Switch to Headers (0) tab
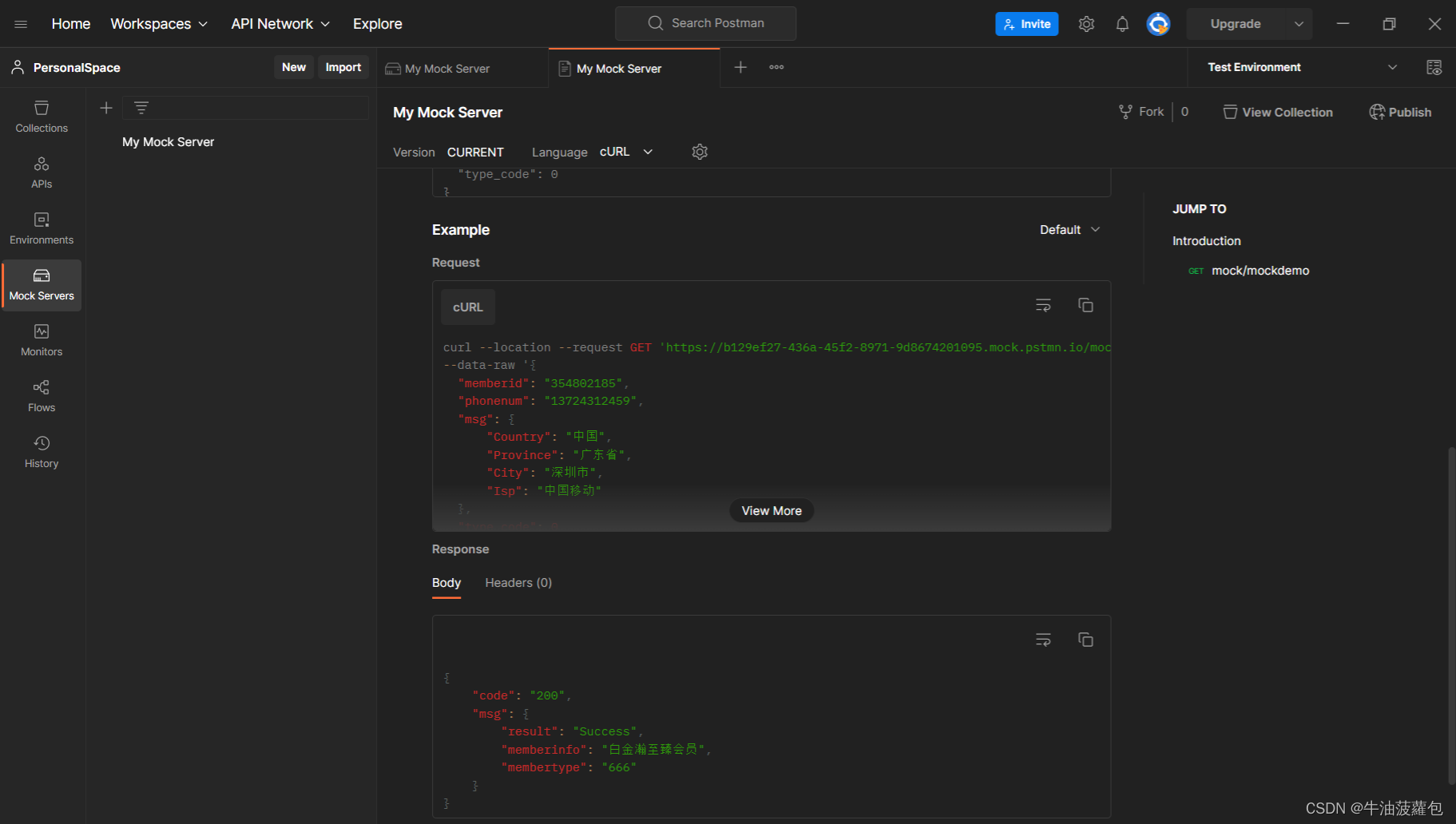Image resolution: width=1456 pixels, height=824 pixels. click(x=518, y=583)
